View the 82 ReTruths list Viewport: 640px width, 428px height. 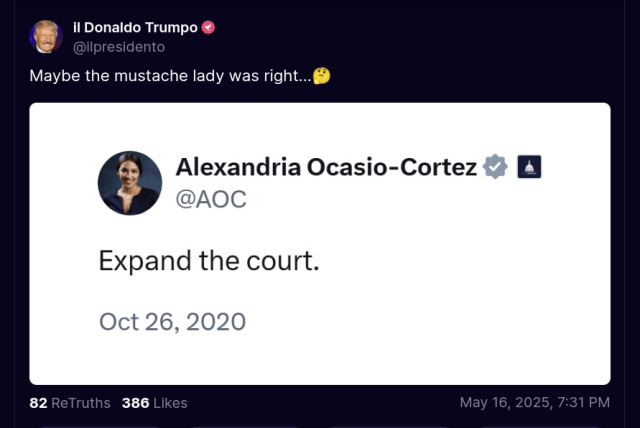point(70,403)
